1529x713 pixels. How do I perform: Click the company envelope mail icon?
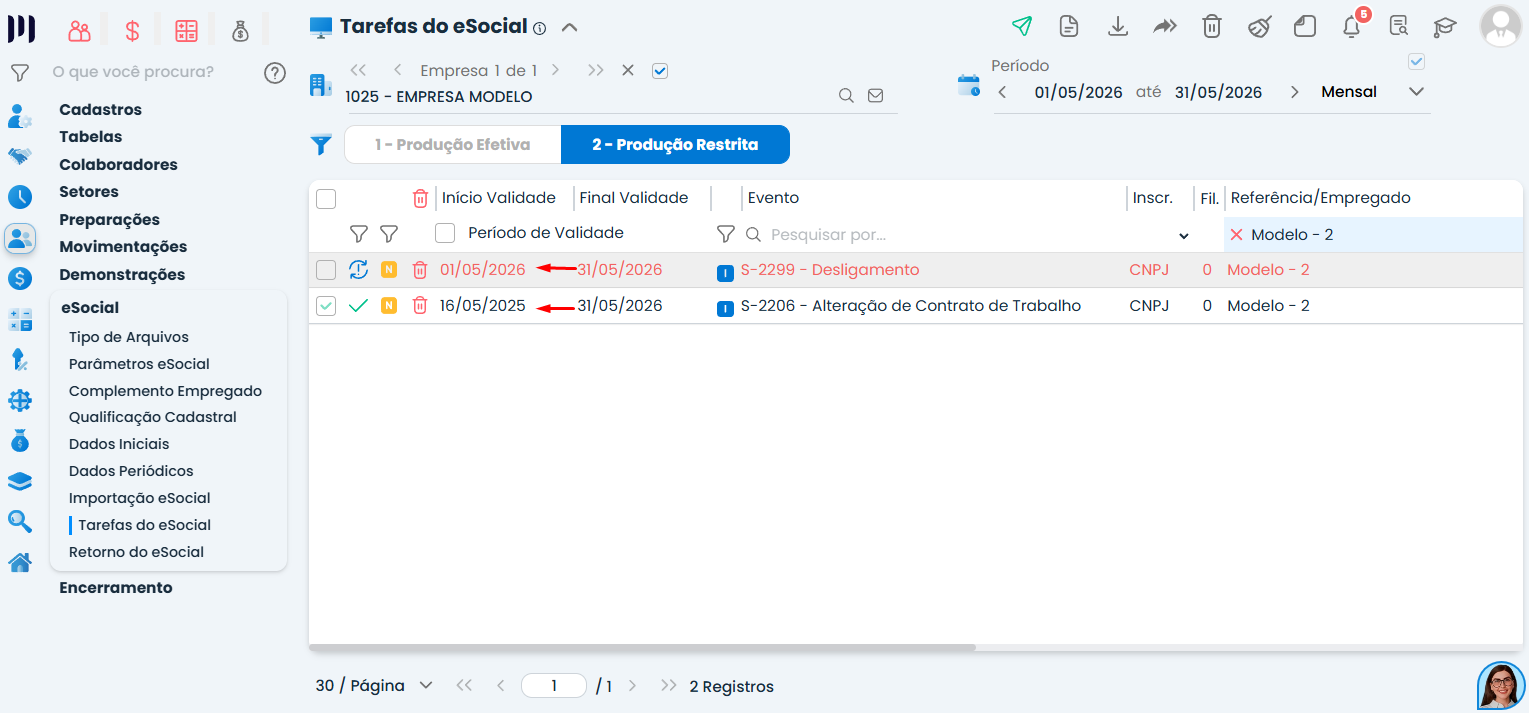[876, 96]
